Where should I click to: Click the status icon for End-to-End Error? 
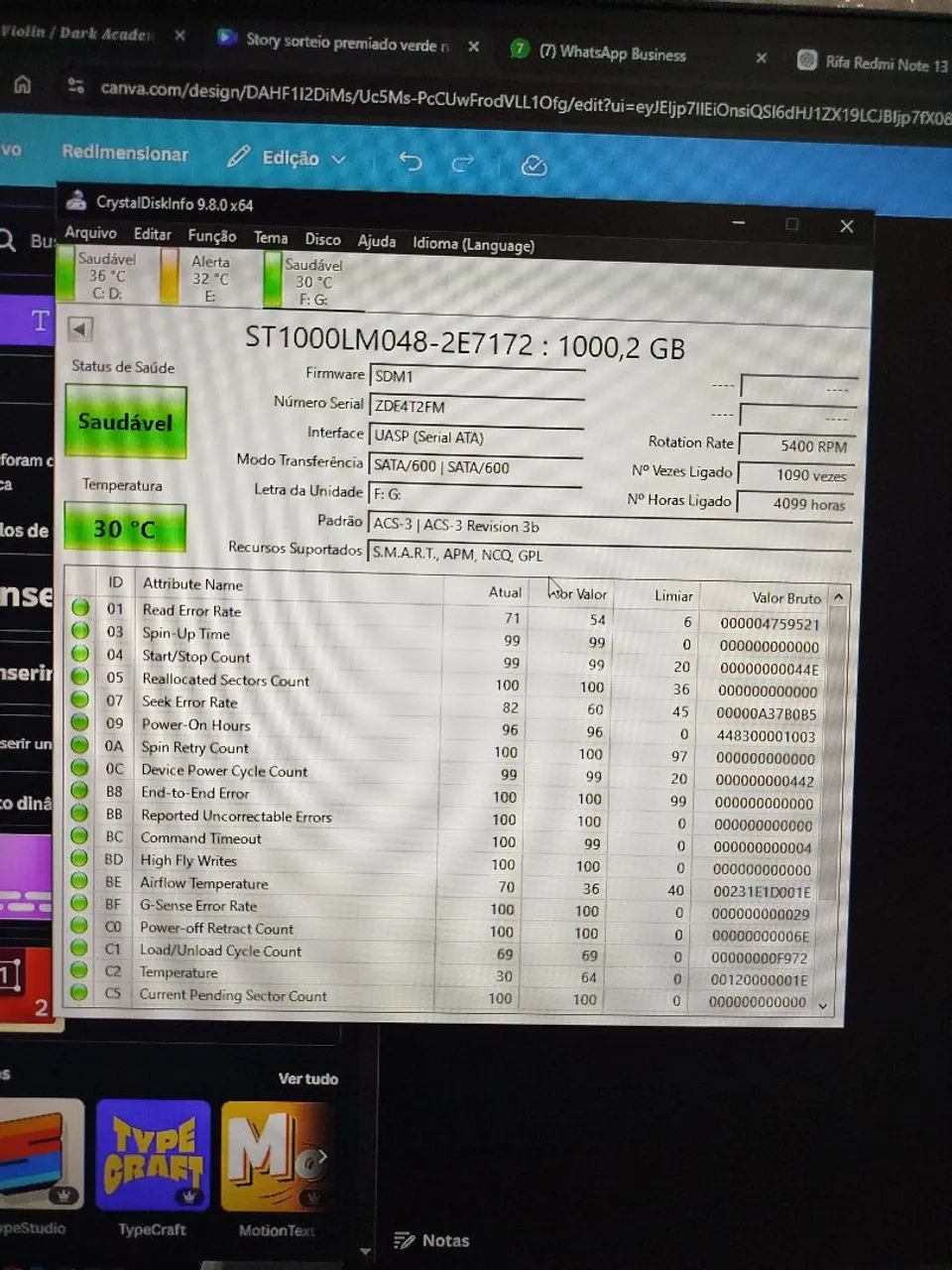pyautogui.click(x=79, y=791)
